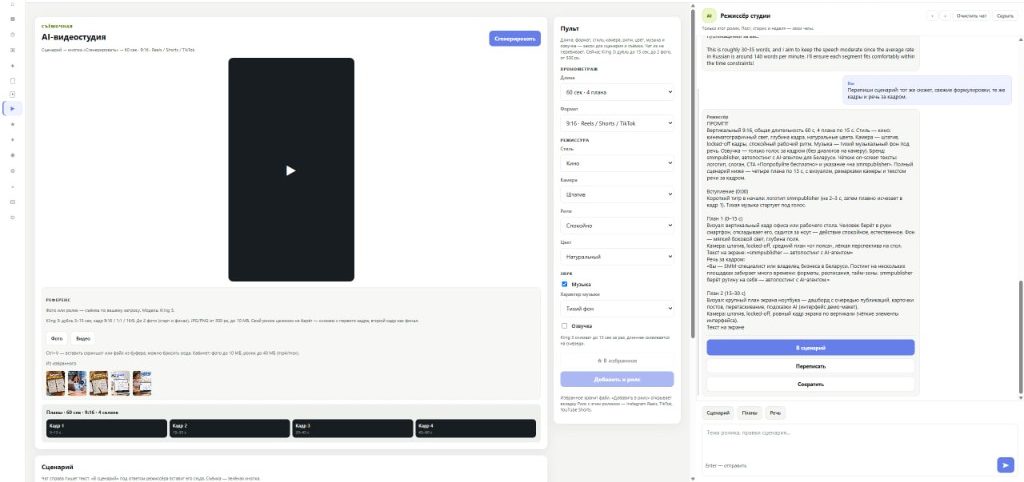
Task: Click the Сценарий section heading at the bottom
Action: (57, 467)
